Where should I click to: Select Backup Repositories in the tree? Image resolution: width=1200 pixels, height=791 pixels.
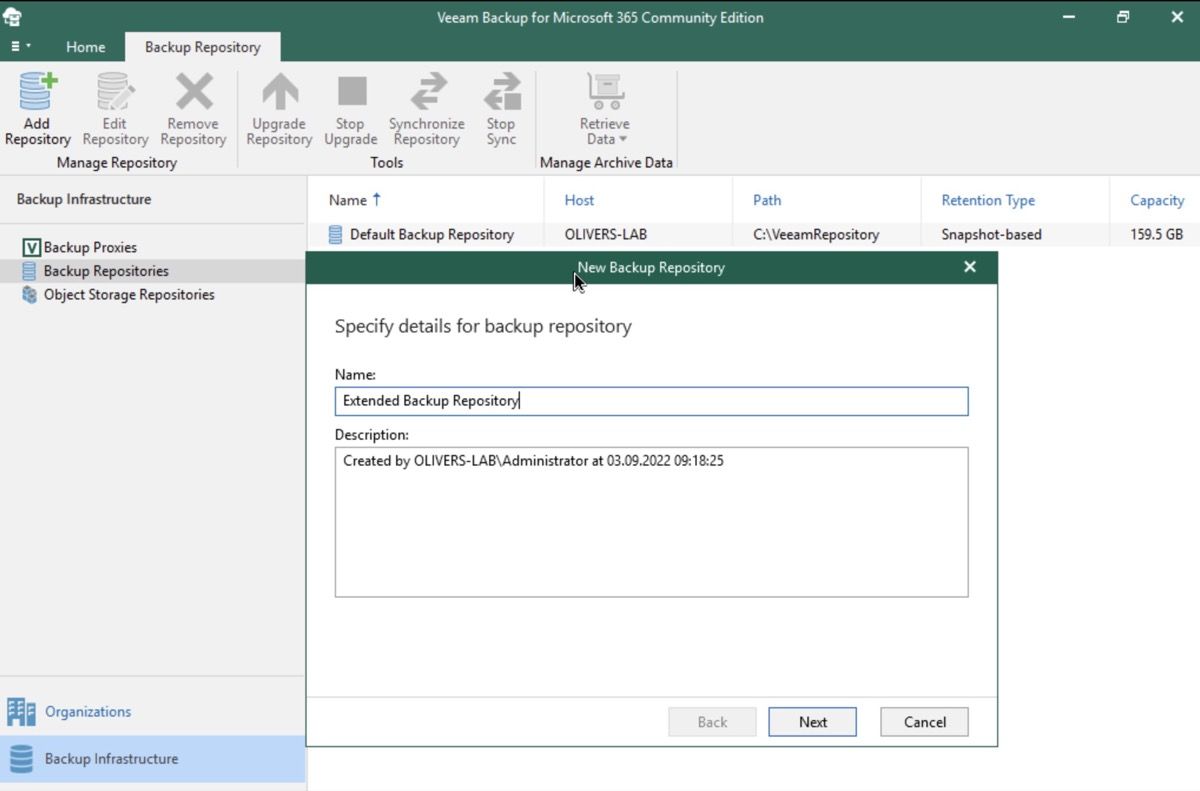pyautogui.click(x=106, y=271)
